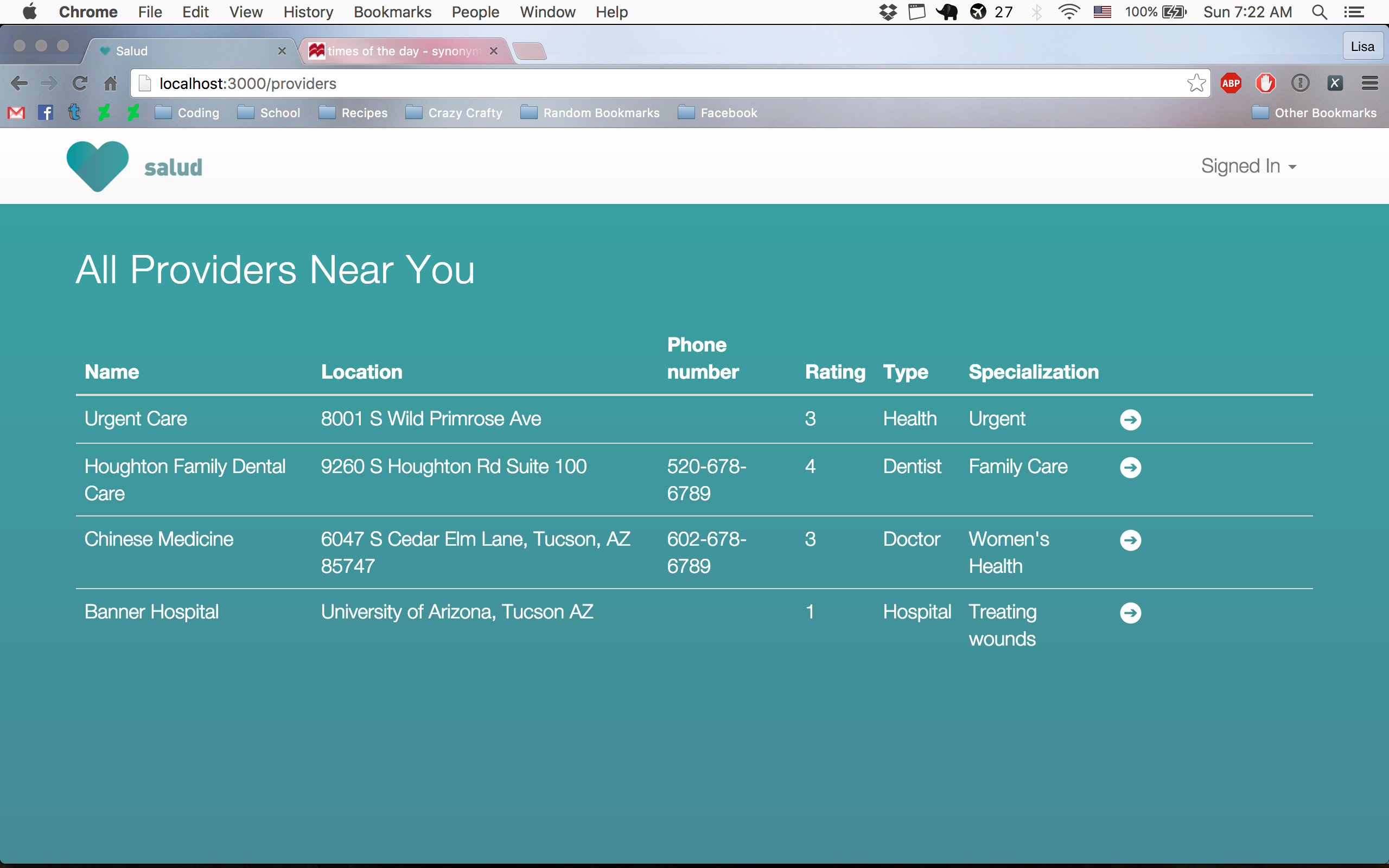1389x868 pixels.
Task: Open Houghton Family Dental Care details arrow
Action: [1130, 467]
